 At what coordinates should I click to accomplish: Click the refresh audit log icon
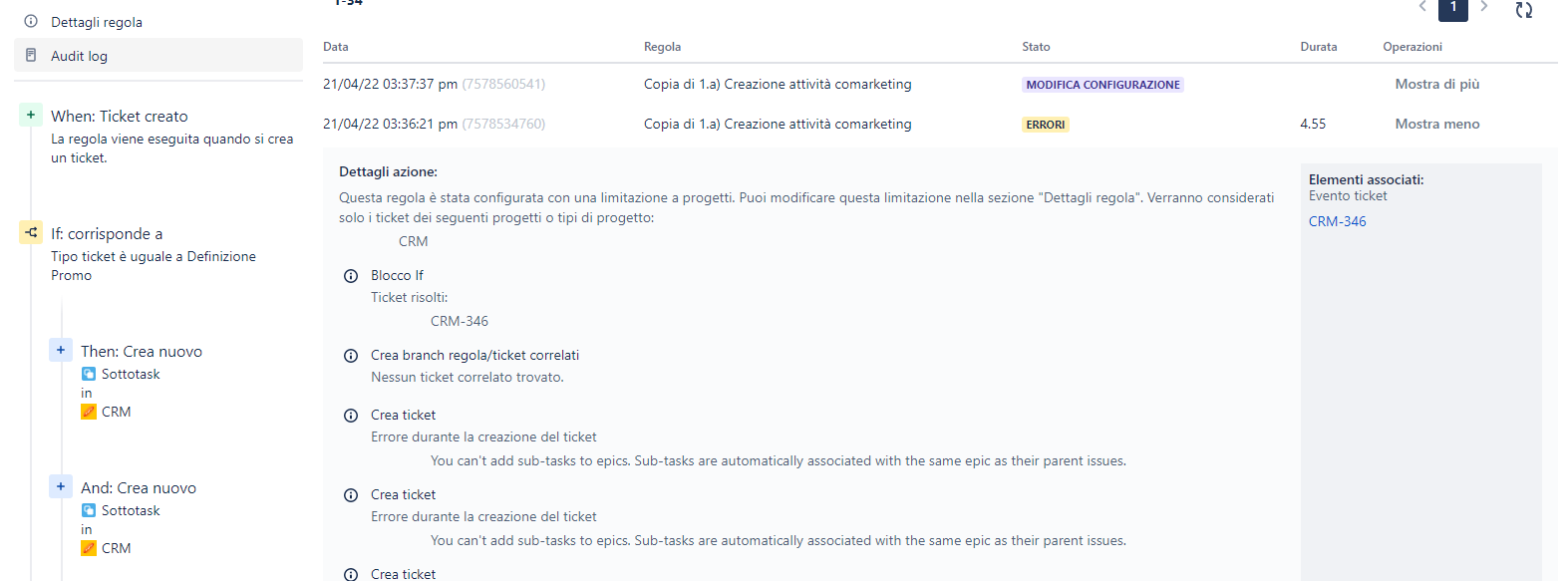[x=1523, y=10]
